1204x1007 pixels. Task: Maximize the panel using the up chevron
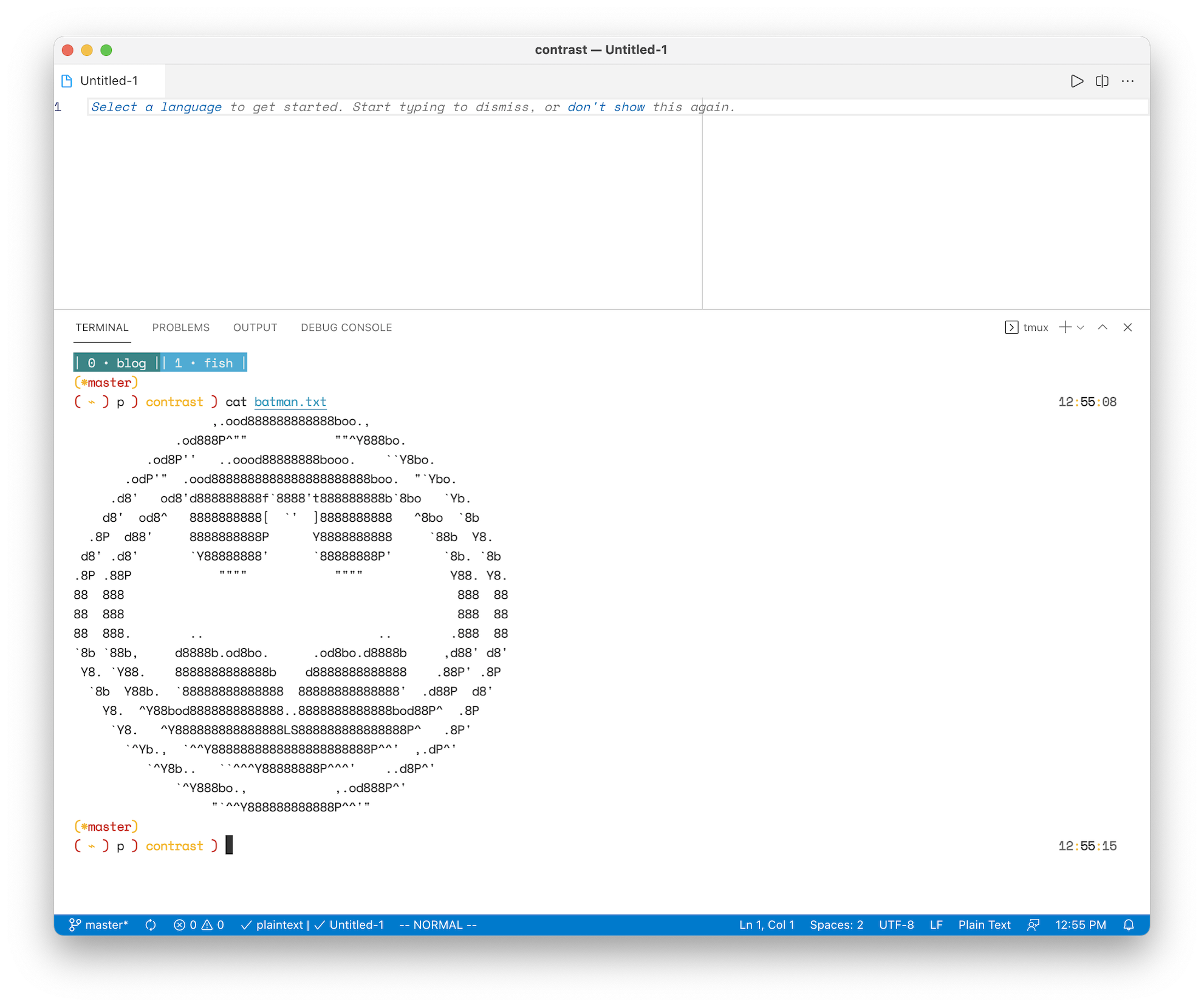pos(1103,327)
